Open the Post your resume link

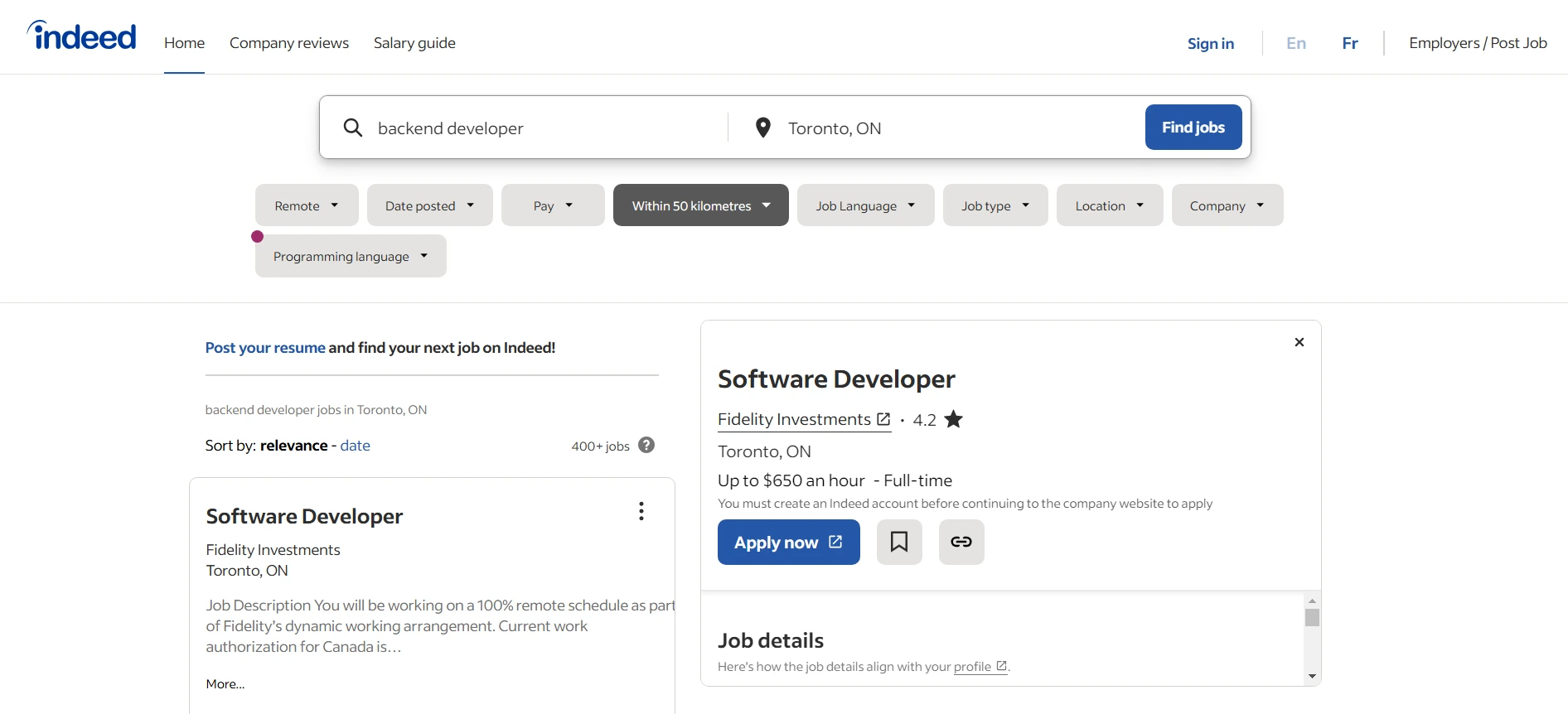(x=265, y=348)
